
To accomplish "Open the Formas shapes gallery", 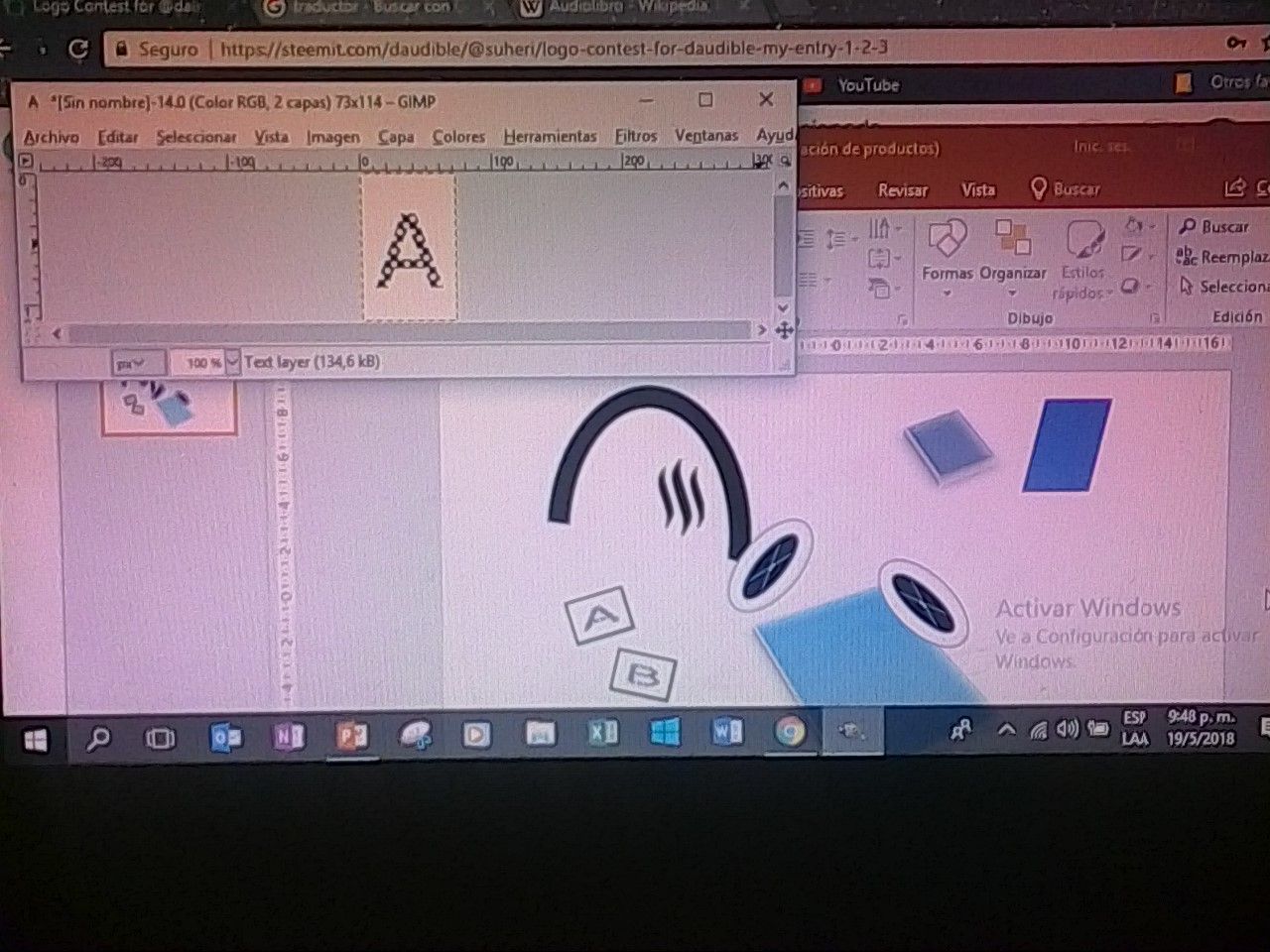I will coord(948,255).
